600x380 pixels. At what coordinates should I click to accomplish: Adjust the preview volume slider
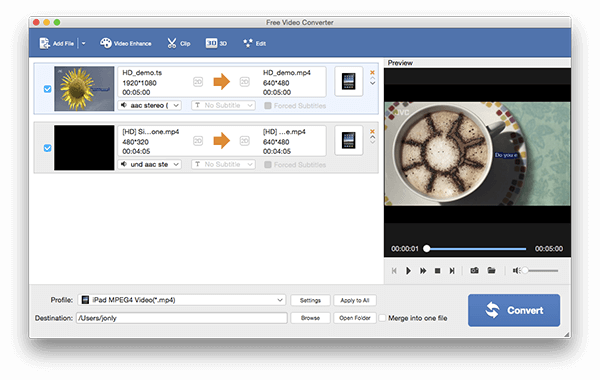coord(540,271)
